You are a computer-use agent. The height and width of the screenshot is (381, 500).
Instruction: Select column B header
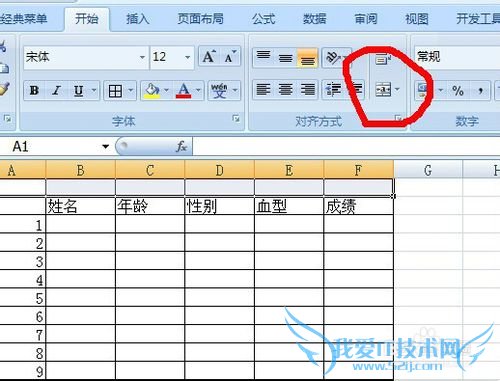80,170
